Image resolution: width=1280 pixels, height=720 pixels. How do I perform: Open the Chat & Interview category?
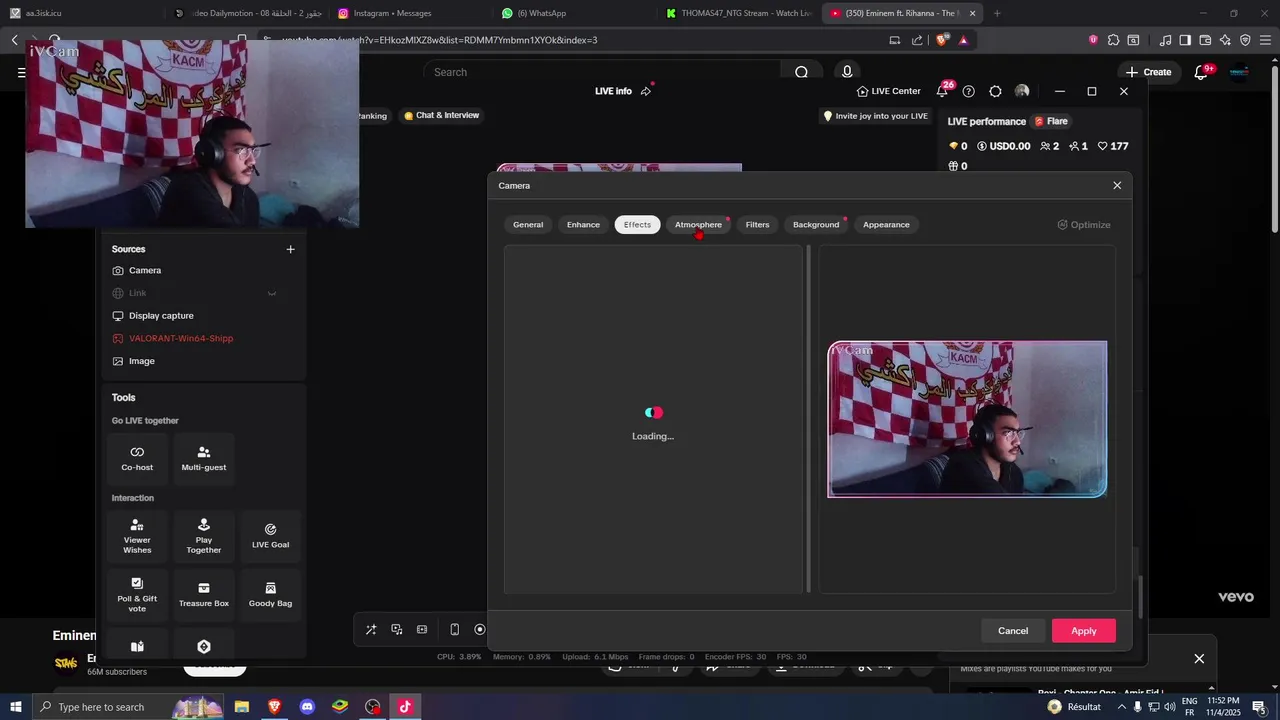tap(441, 115)
